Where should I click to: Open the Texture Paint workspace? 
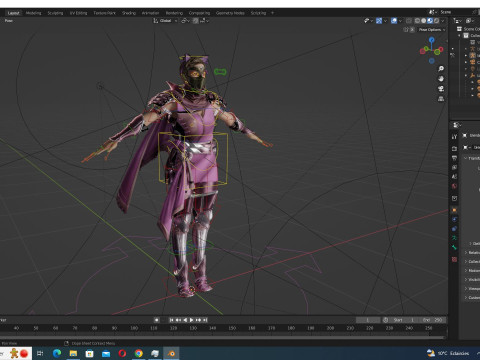pos(104,13)
